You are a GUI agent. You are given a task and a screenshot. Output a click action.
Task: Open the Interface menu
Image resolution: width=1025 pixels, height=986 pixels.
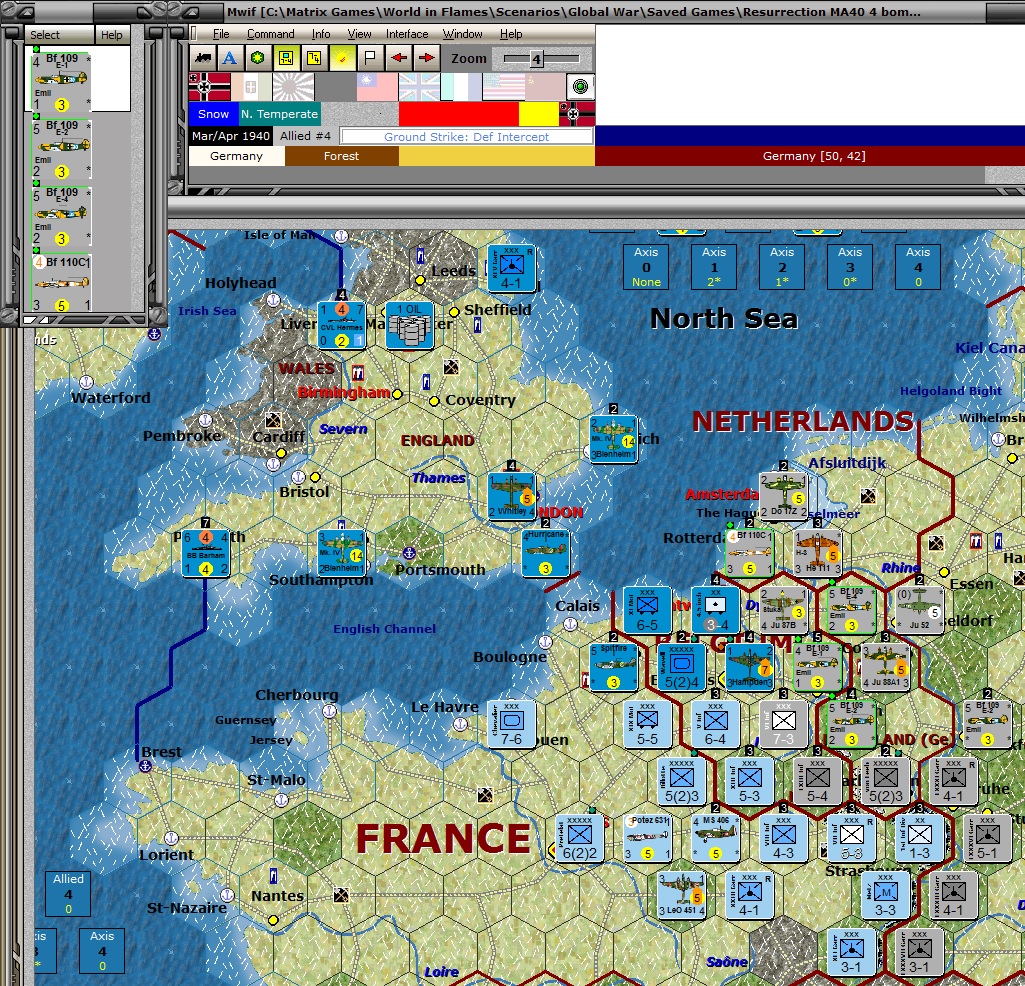click(x=407, y=34)
